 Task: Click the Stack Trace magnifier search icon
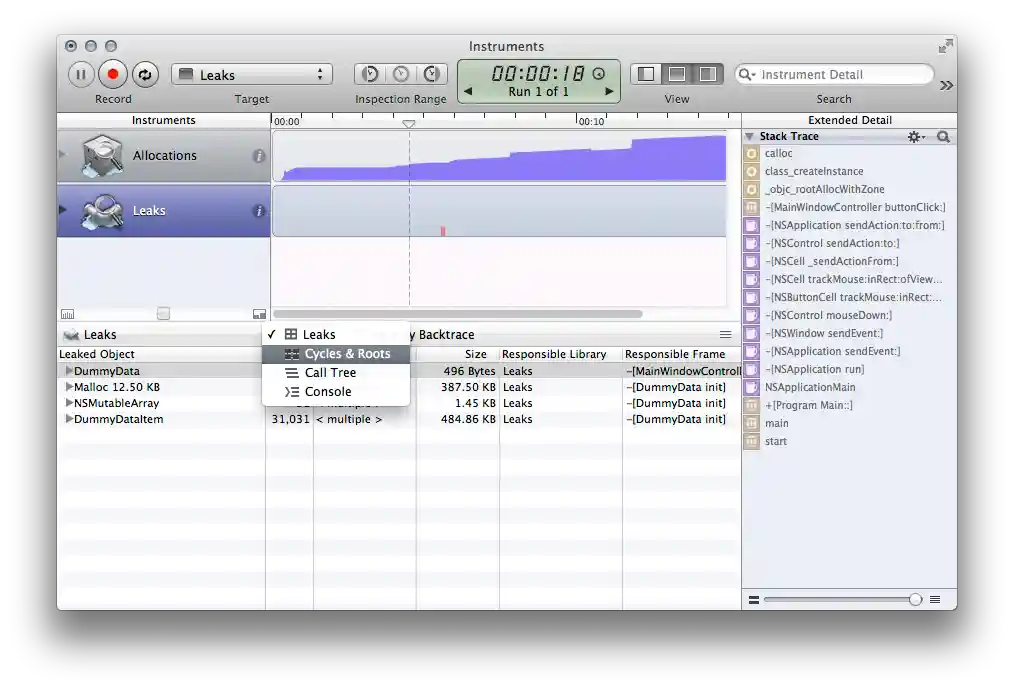943,137
